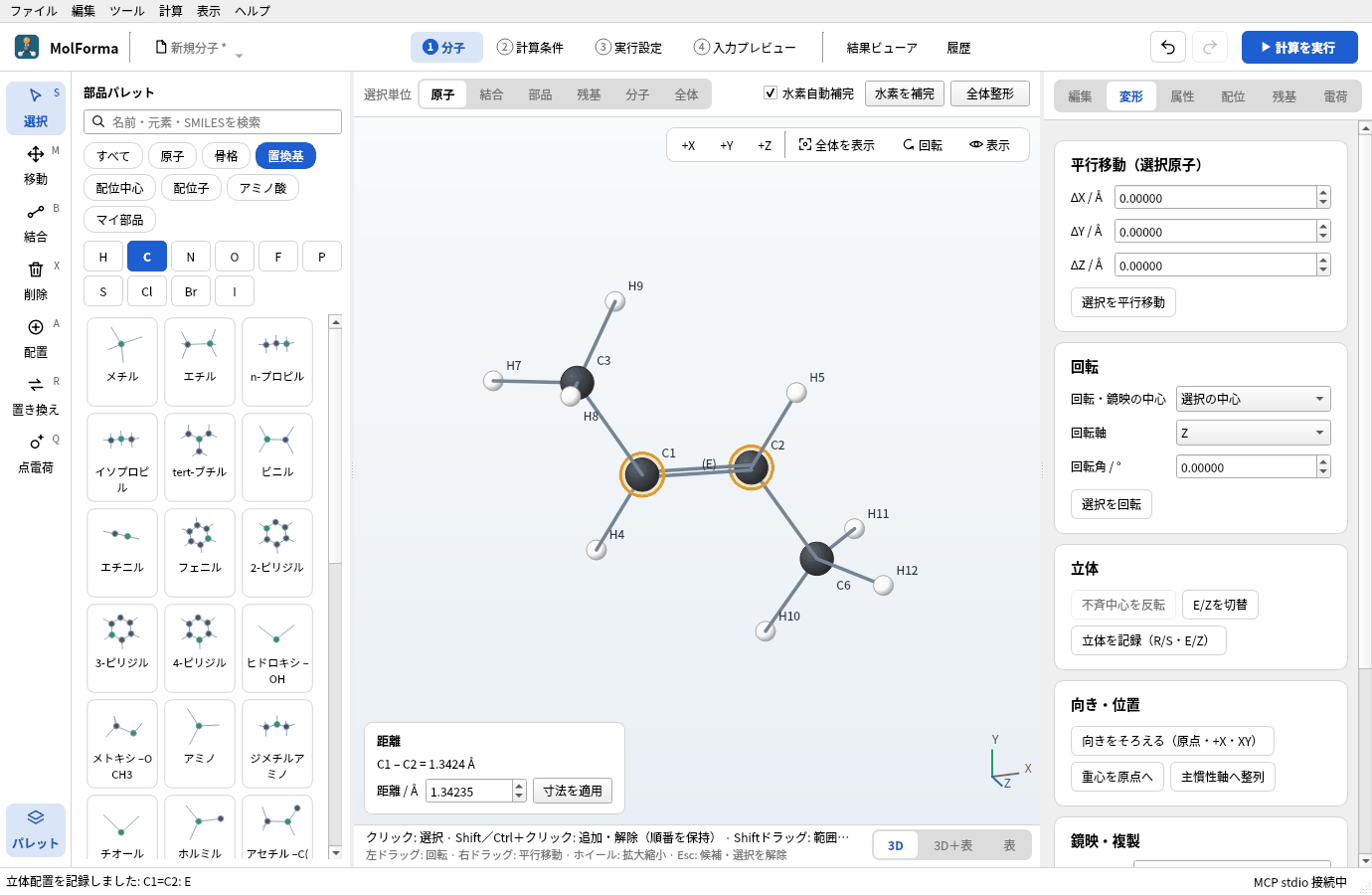
Task: Pick the メチル substituent thumbnail
Action: 122,361
